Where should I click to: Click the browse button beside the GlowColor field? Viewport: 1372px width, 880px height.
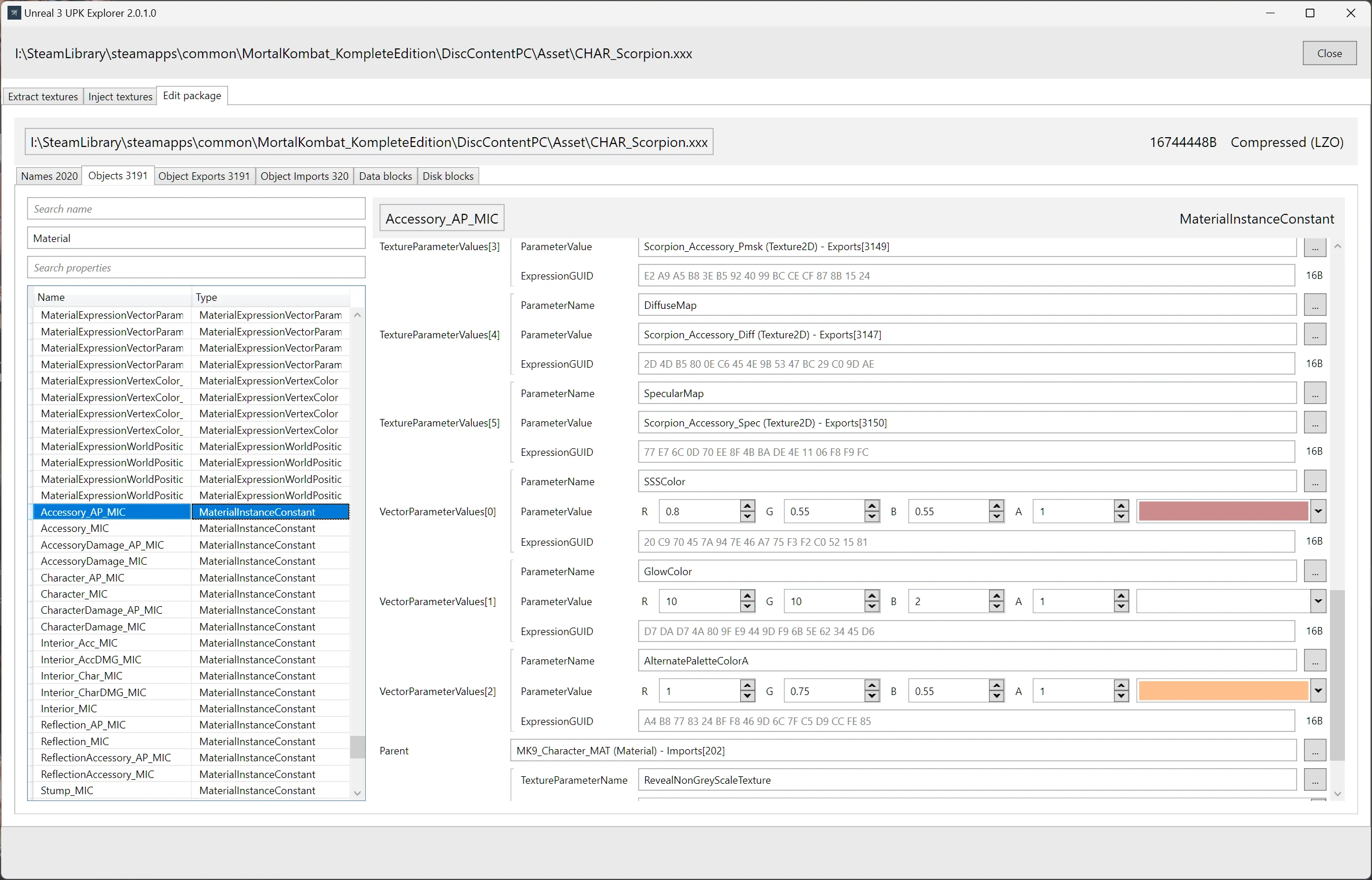[1314, 572]
